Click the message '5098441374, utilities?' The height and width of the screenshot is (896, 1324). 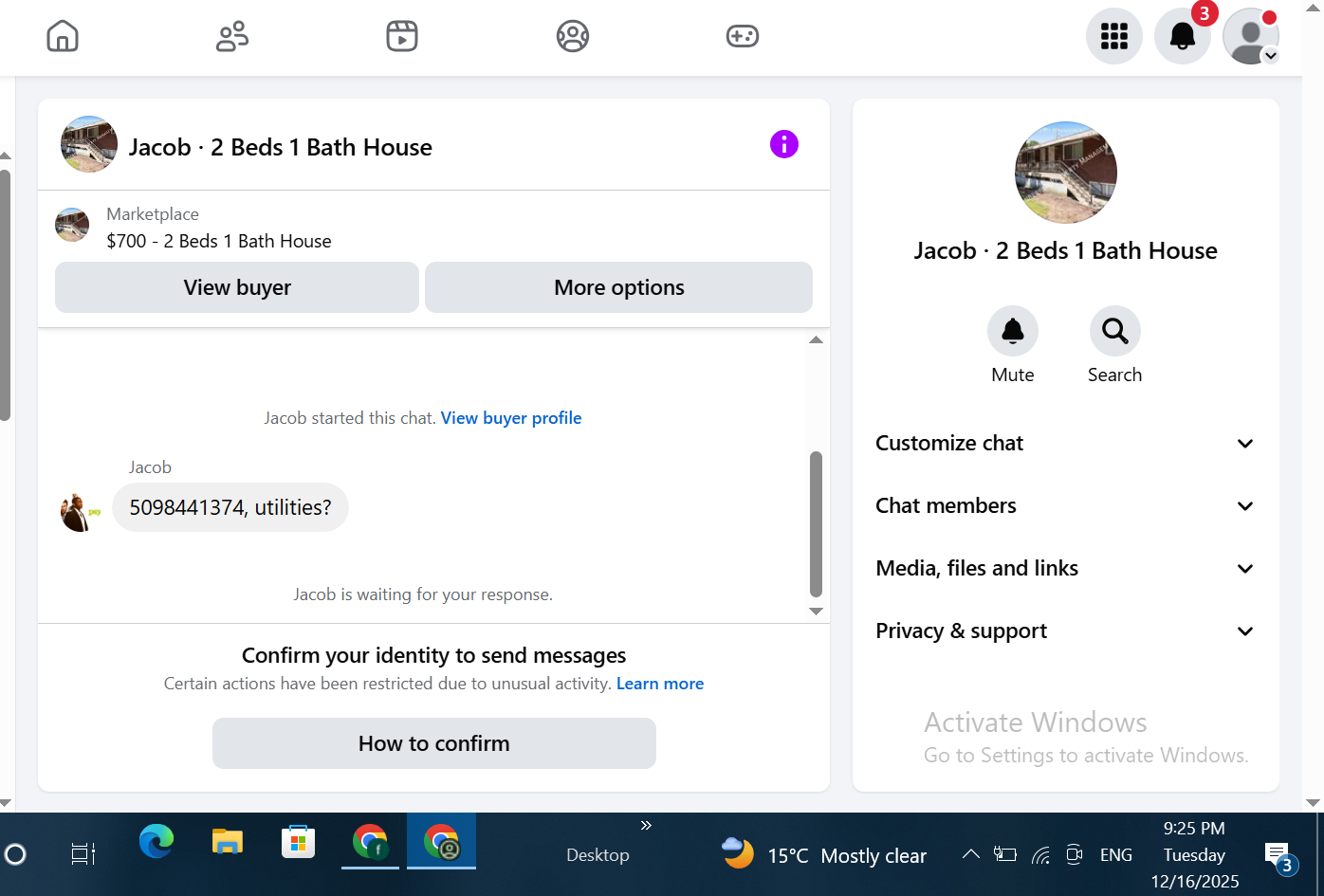(230, 507)
